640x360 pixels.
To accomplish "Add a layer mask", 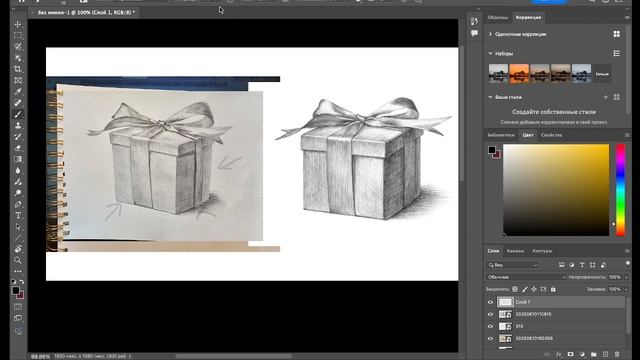I will [x=570, y=354].
